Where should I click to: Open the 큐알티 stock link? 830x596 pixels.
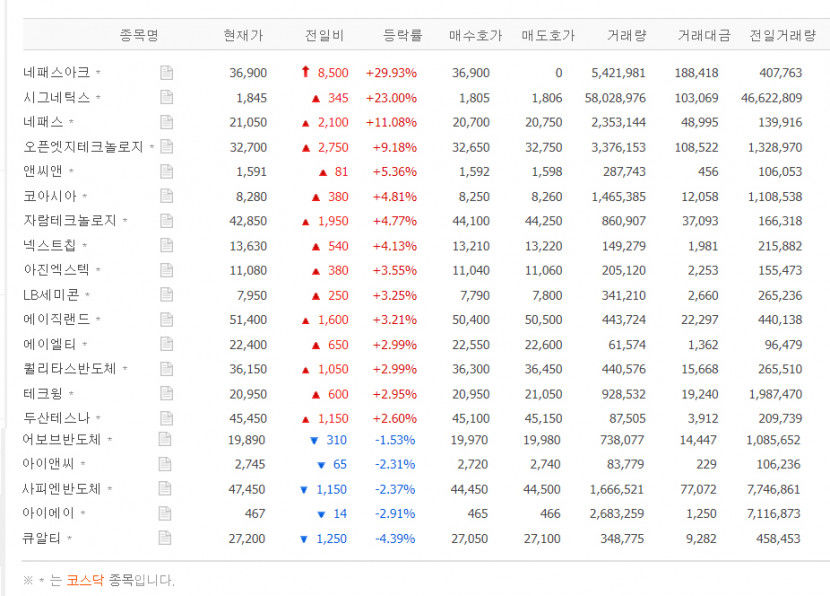click(x=41, y=538)
